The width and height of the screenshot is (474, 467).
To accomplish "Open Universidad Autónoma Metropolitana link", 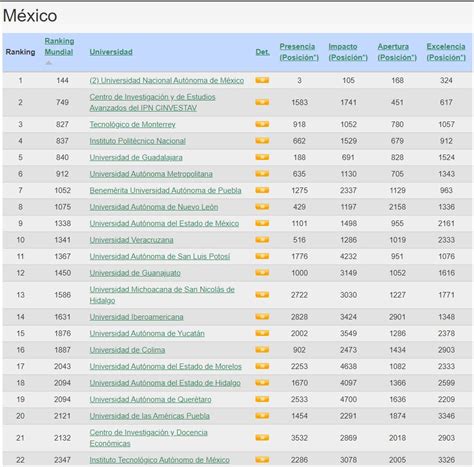I will [x=151, y=174].
